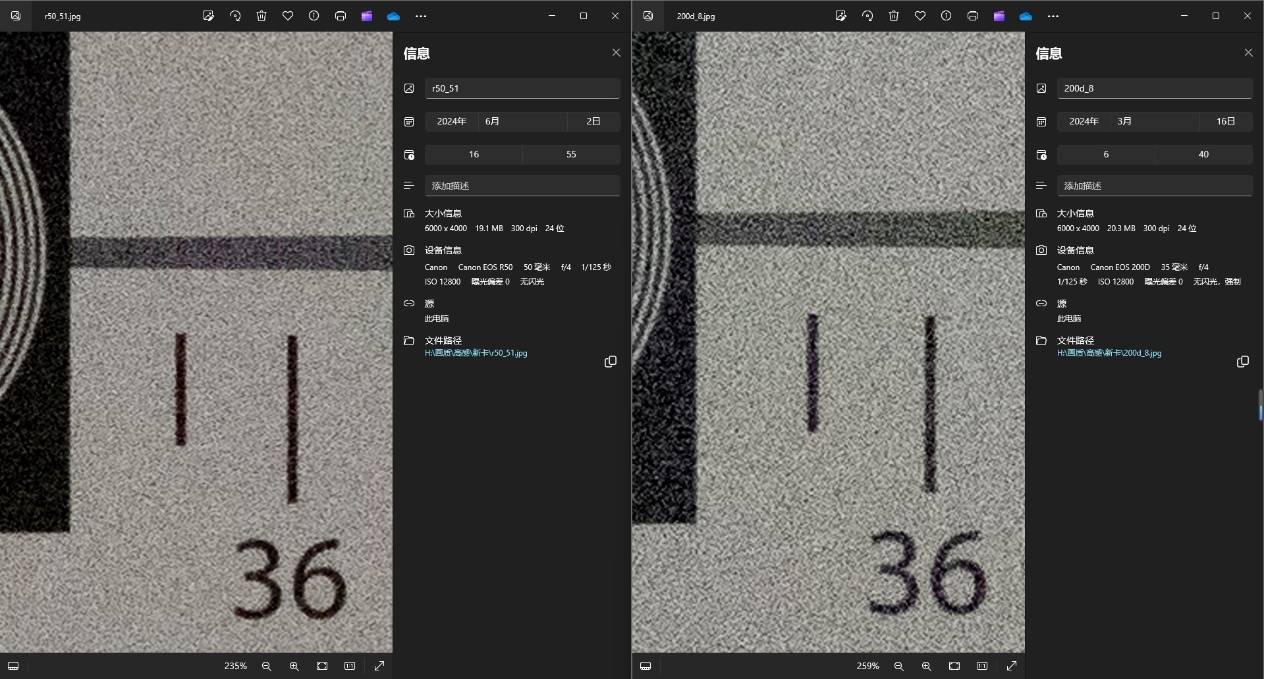Close the 信息 panel in 200d_8 window
Screen dimensions: 1264x679
1248,53
